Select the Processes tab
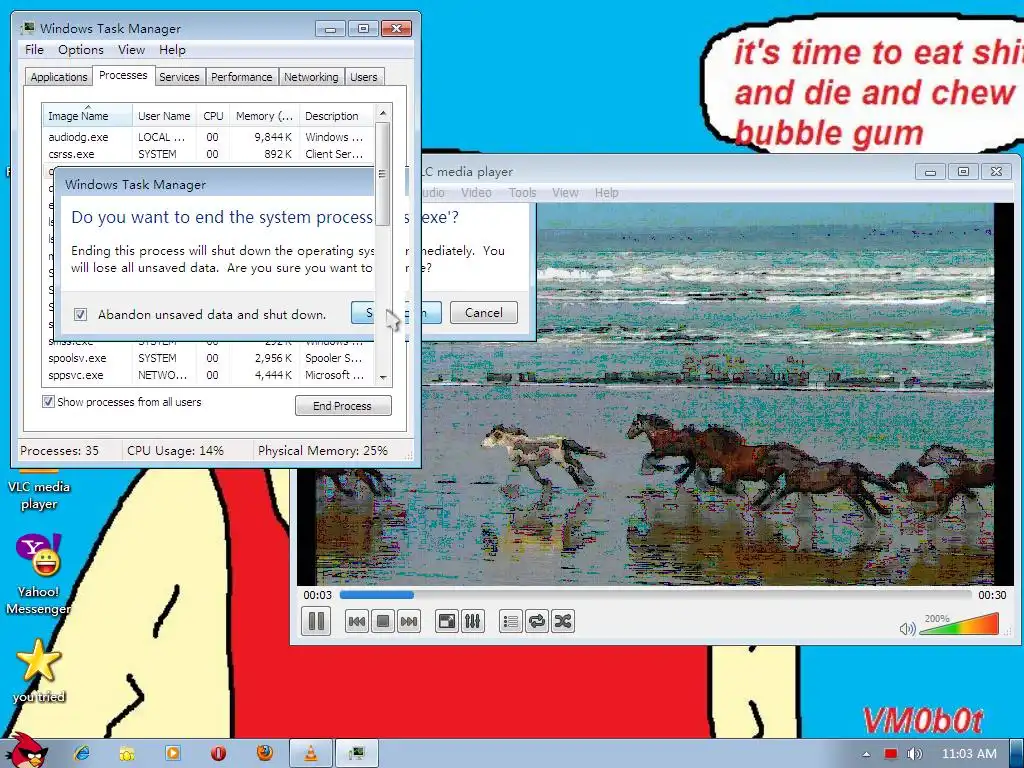The image size is (1024, 768). click(123, 75)
